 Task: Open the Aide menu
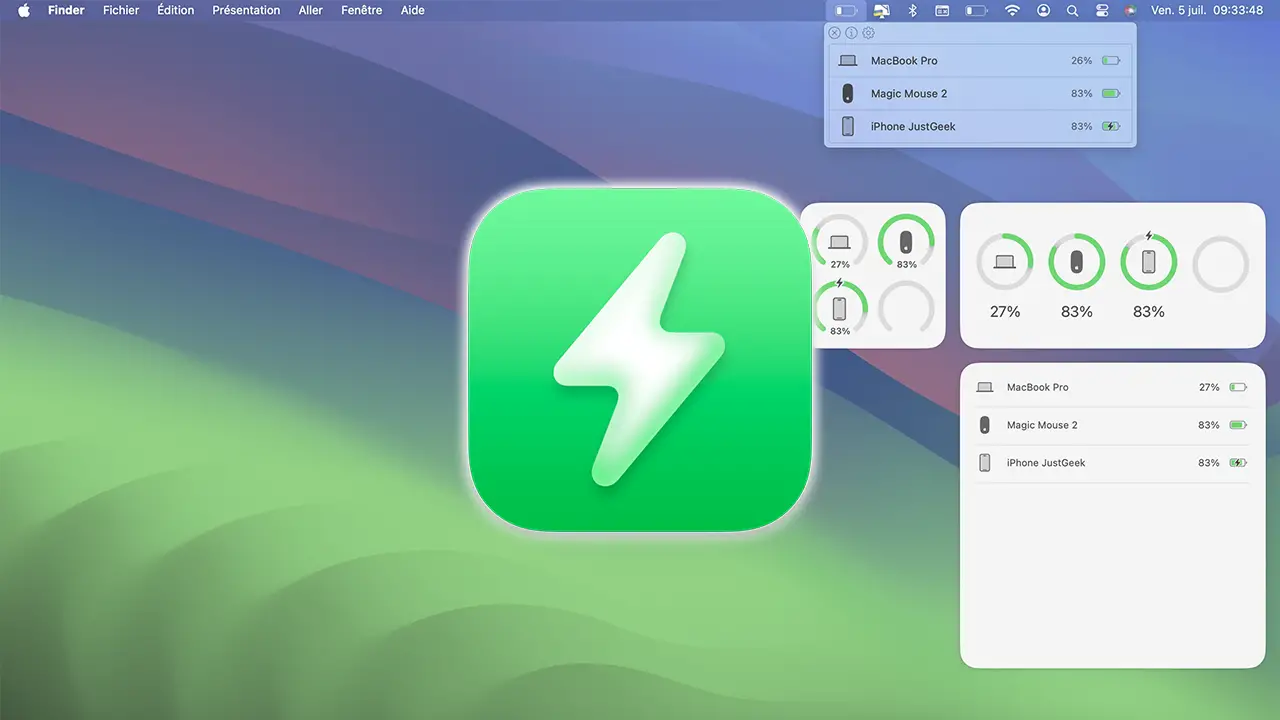pyautogui.click(x=412, y=10)
